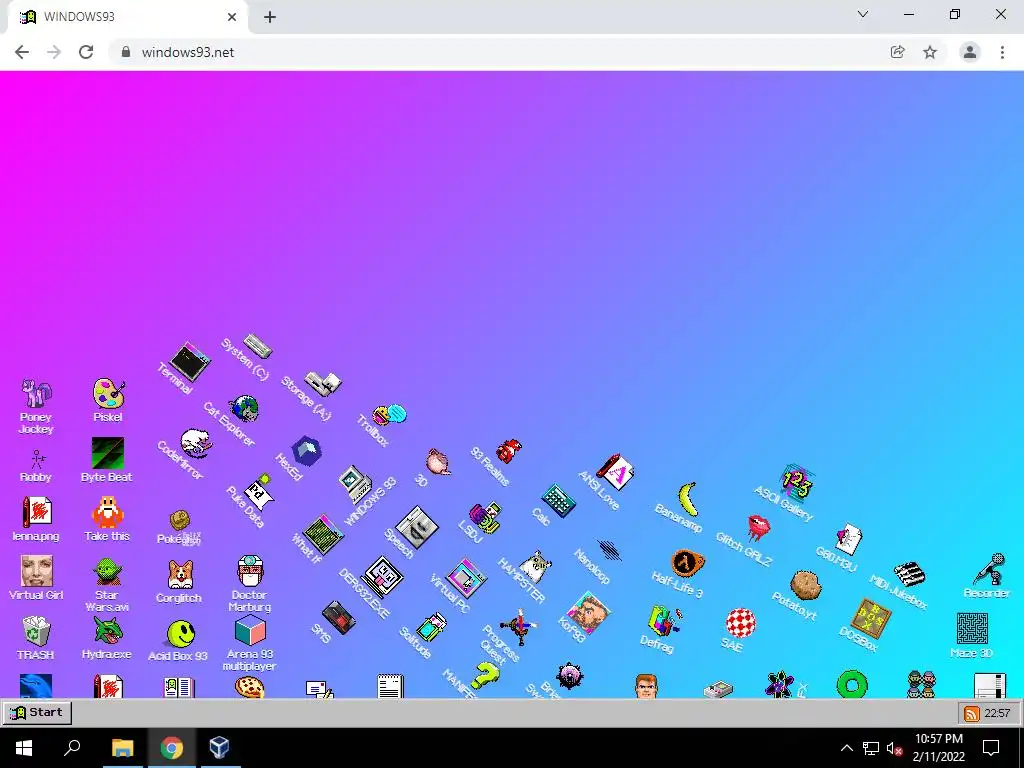Launch the Bananamp banana icon
The image size is (1024, 768).
pyautogui.click(x=688, y=500)
